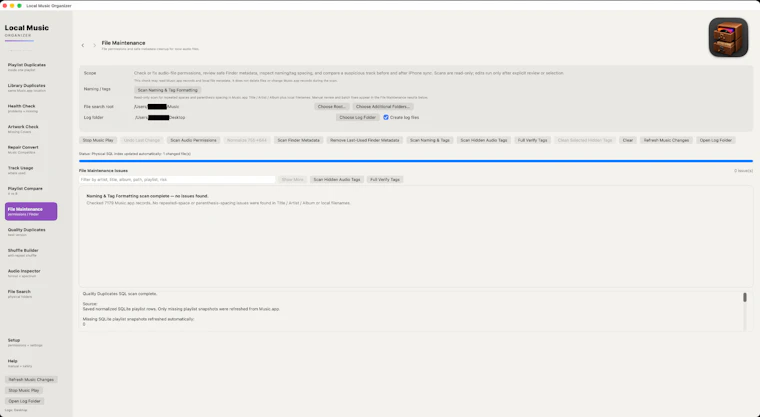This screenshot has height=417, width=760.
Task: Click the Show More button beside the filter
Action: coord(292,179)
